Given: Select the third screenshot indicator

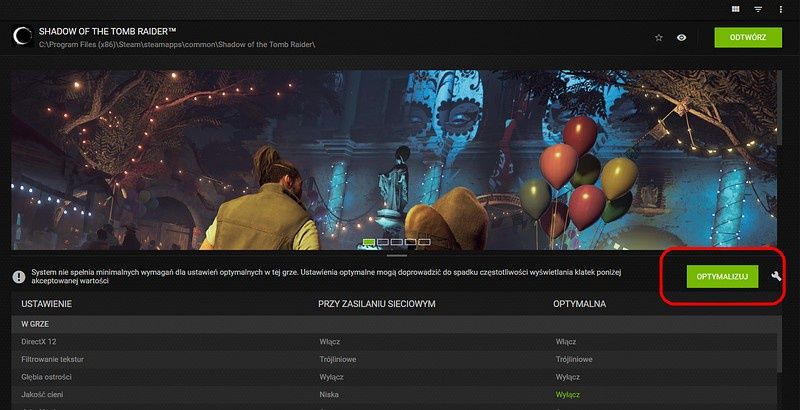Looking at the screenshot, I should [397, 242].
